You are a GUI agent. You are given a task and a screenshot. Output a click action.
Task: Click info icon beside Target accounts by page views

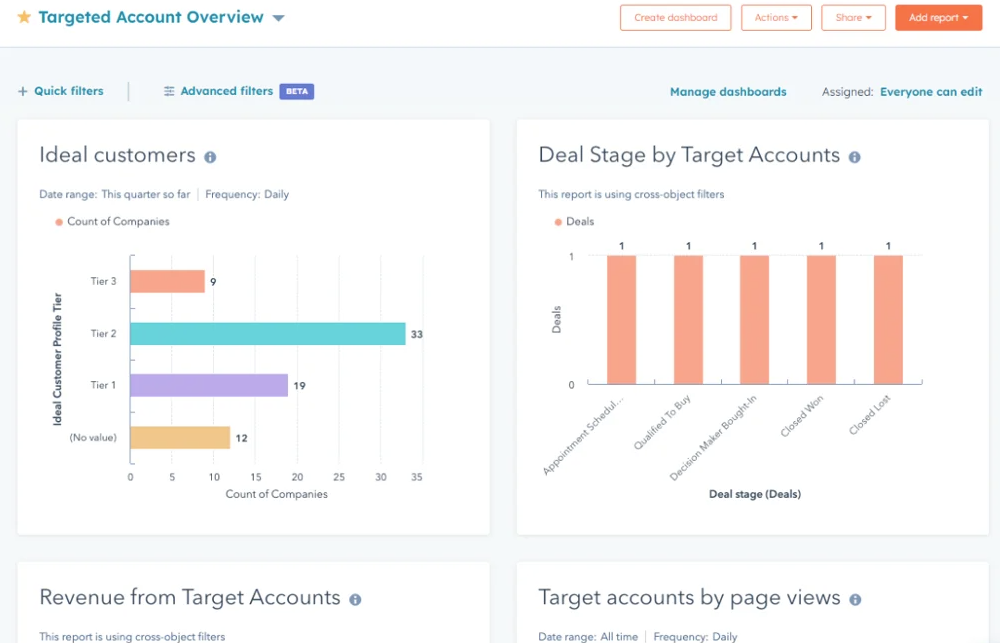tap(855, 599)
